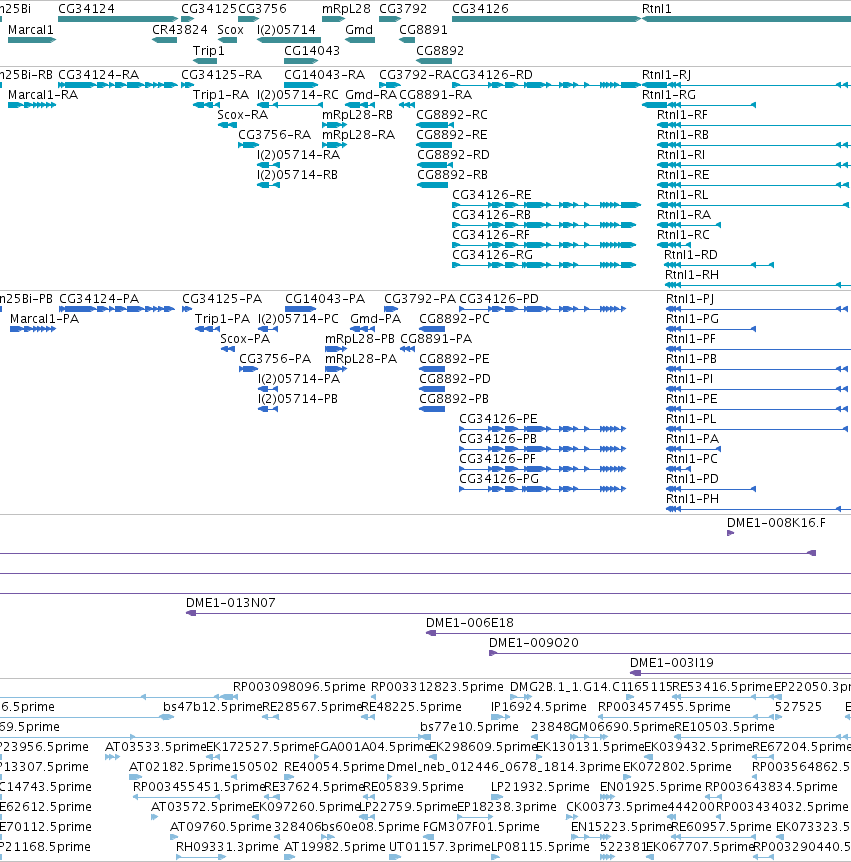Click the Rtnl1-PC protein label
Screen dimensions: 851x862
click(692, 459)
